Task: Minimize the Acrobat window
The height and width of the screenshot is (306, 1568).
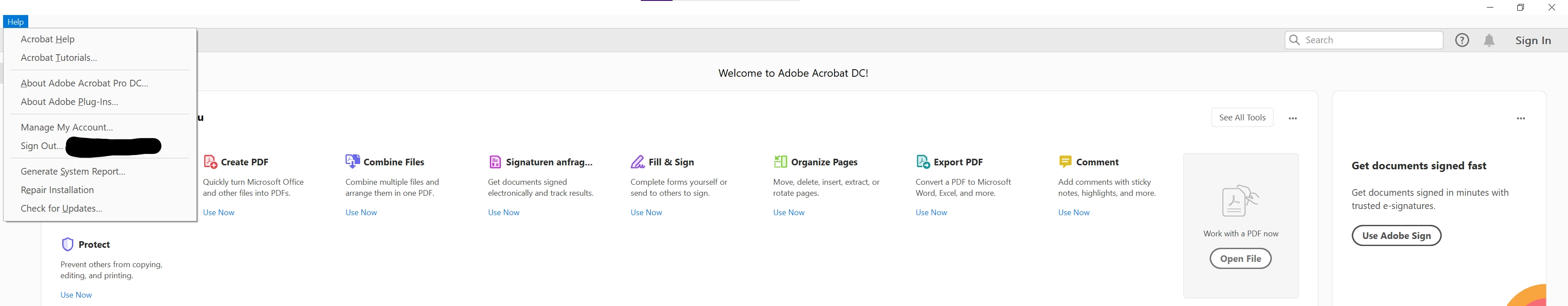Action: click(1489, 7)
